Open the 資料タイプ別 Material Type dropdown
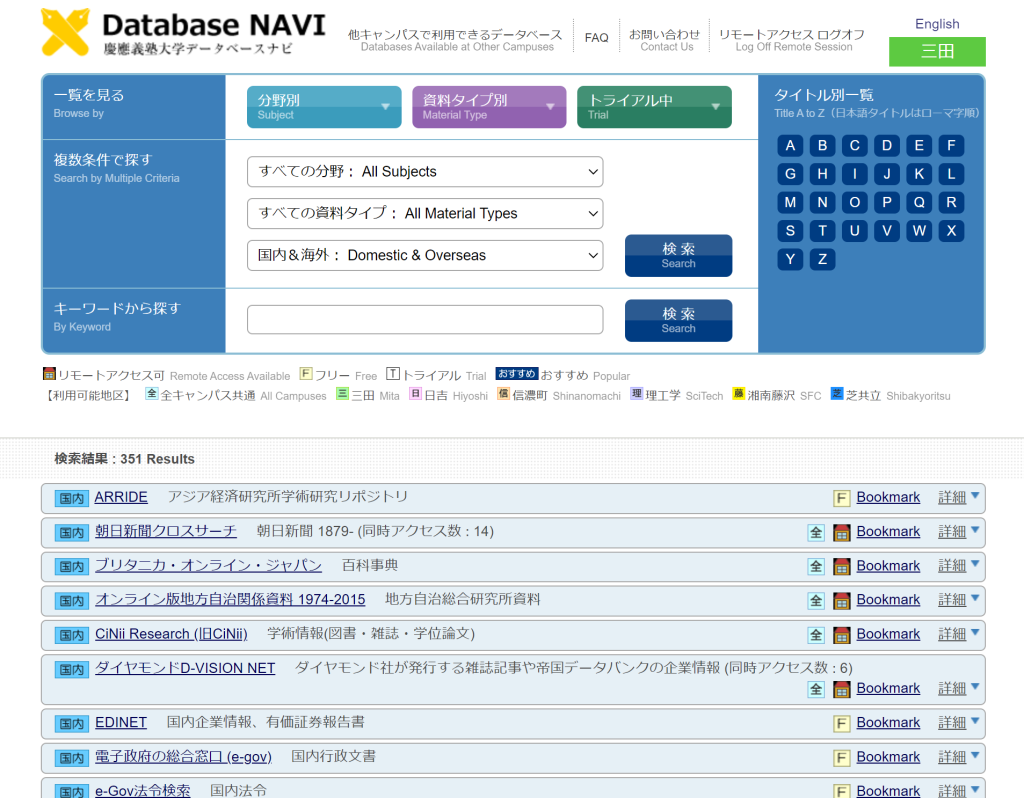The height and width of the screenshot is (798, 1024). 489,107
